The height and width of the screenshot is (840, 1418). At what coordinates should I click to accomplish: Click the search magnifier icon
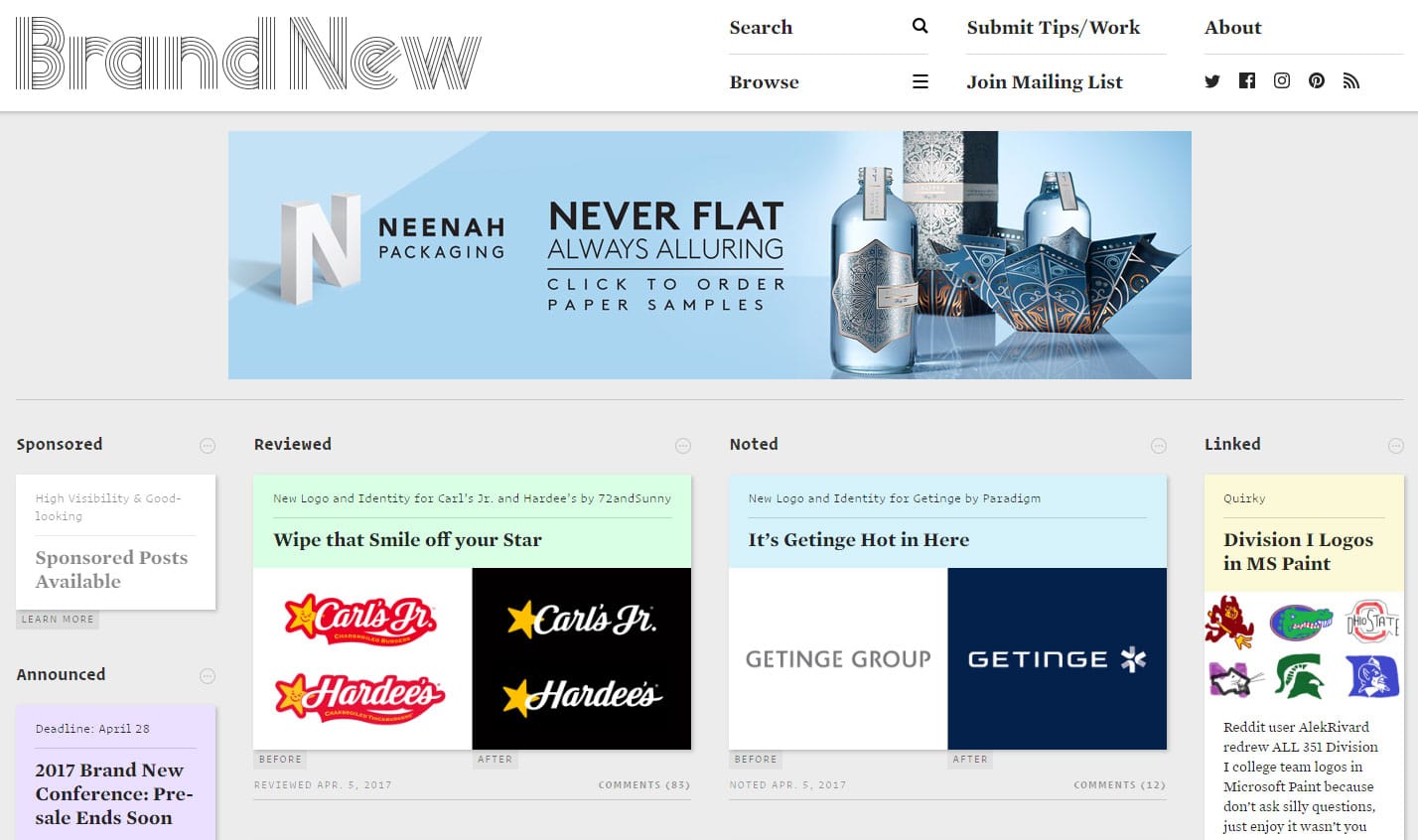tap(920, 26)
